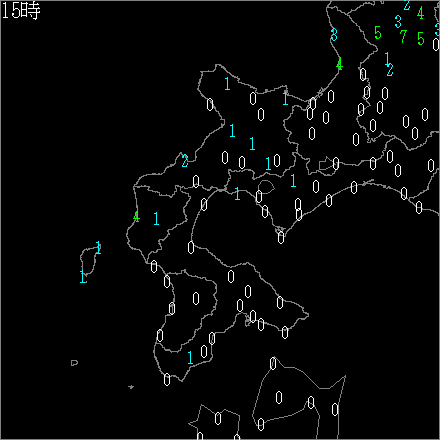This screenshot has height=440, width=440.
Task: Select the green 7 station value
Action: click(x=403, y=36)
